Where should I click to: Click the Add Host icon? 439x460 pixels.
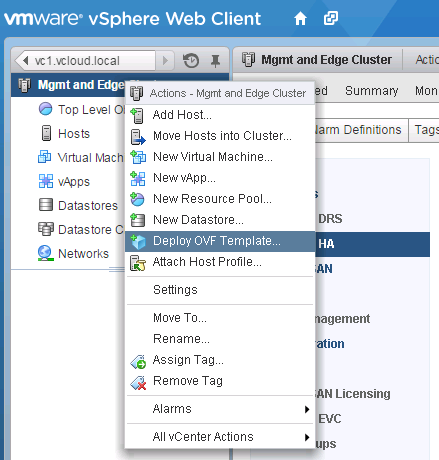coord(137,115)
